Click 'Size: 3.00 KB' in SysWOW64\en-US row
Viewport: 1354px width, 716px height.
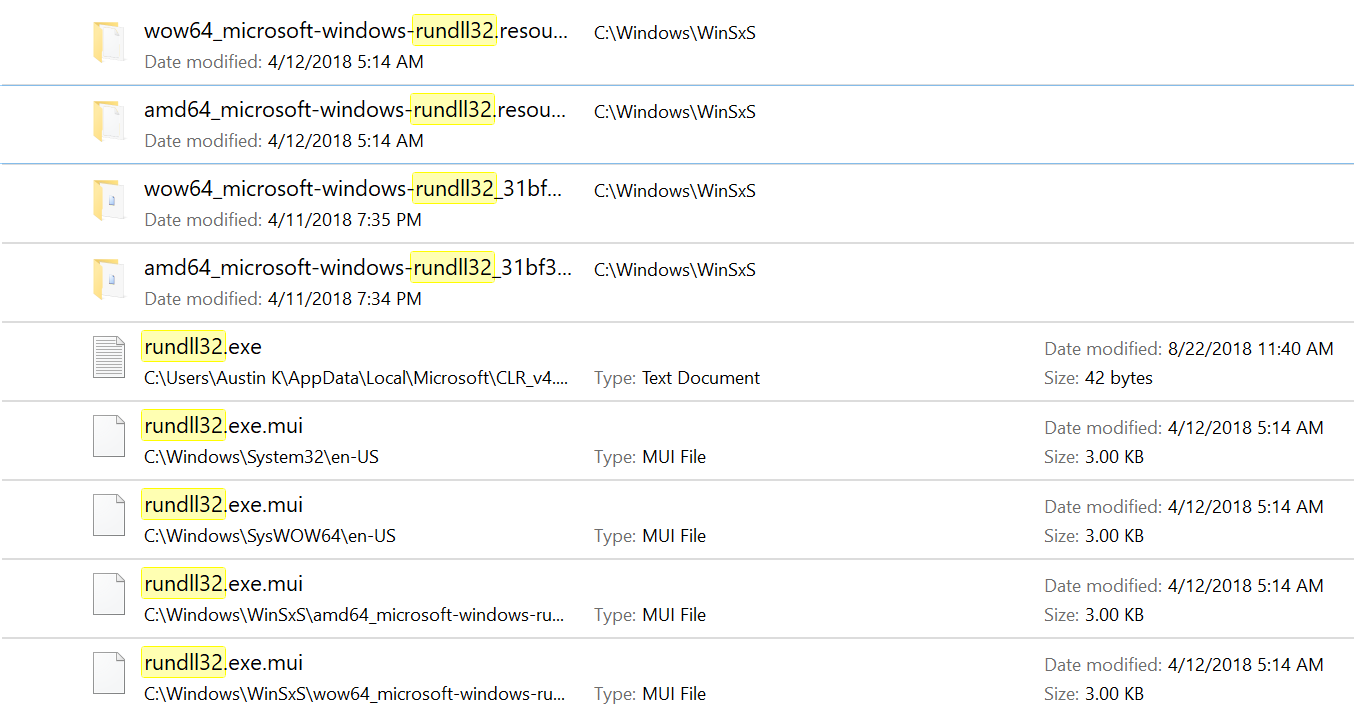point(1094,536)
